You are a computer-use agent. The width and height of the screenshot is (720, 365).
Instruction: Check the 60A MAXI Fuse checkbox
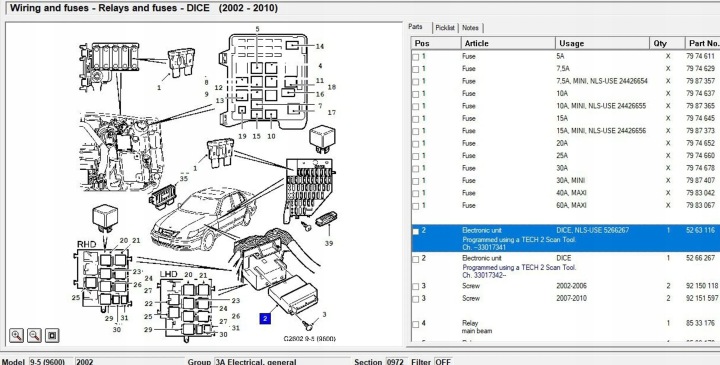[x=416, y=206]
